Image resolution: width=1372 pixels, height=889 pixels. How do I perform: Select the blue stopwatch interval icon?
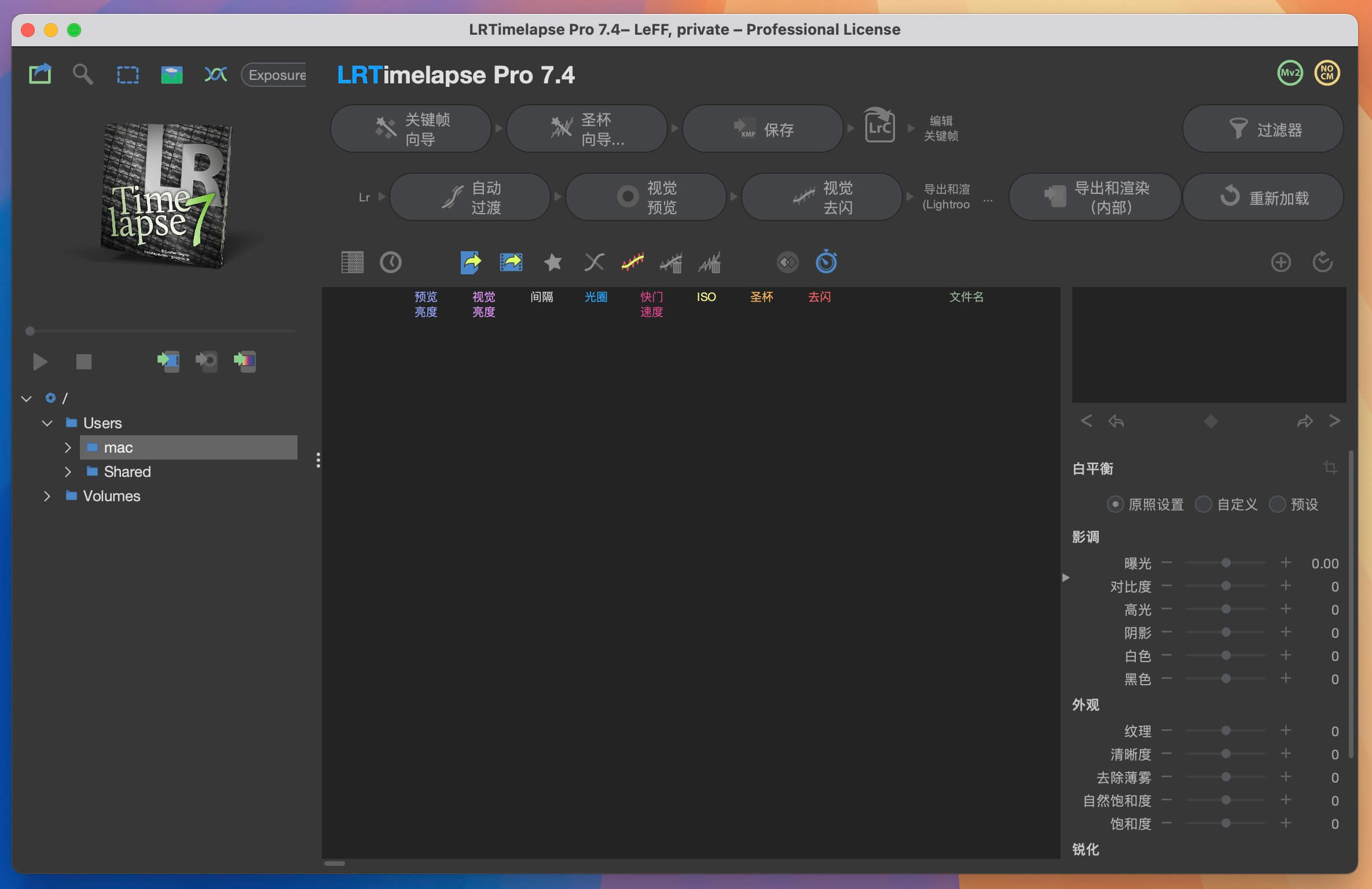point(826,262)
